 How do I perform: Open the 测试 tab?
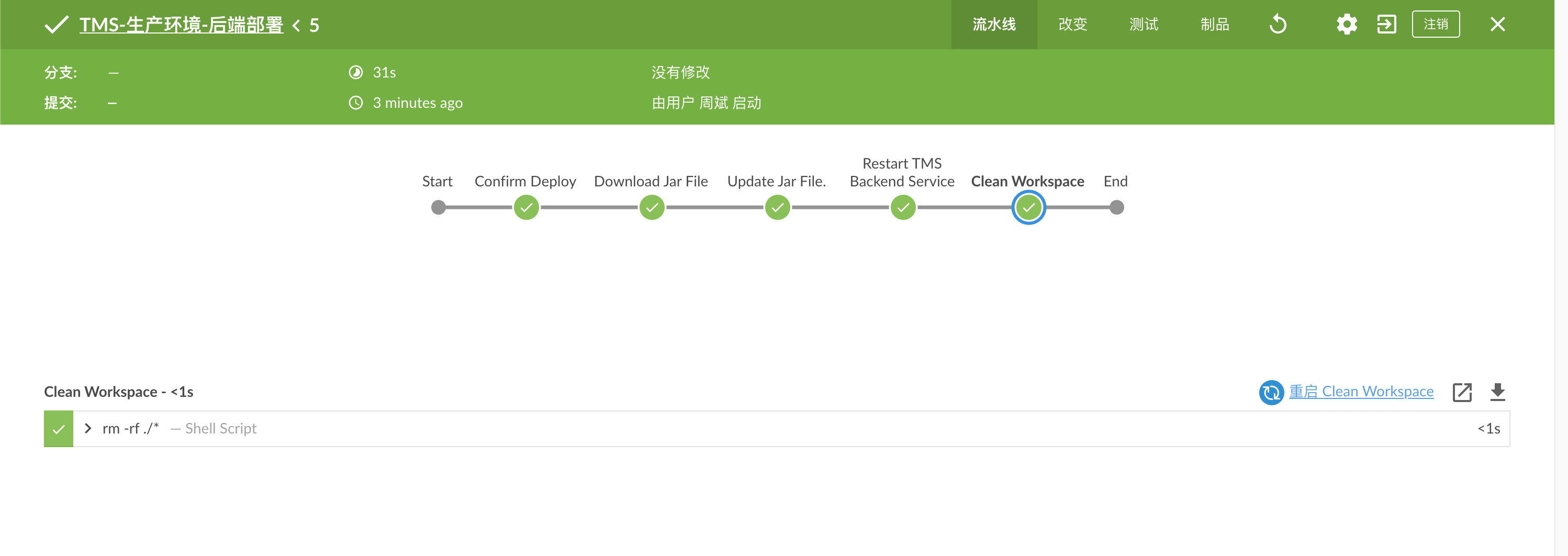1143,25
